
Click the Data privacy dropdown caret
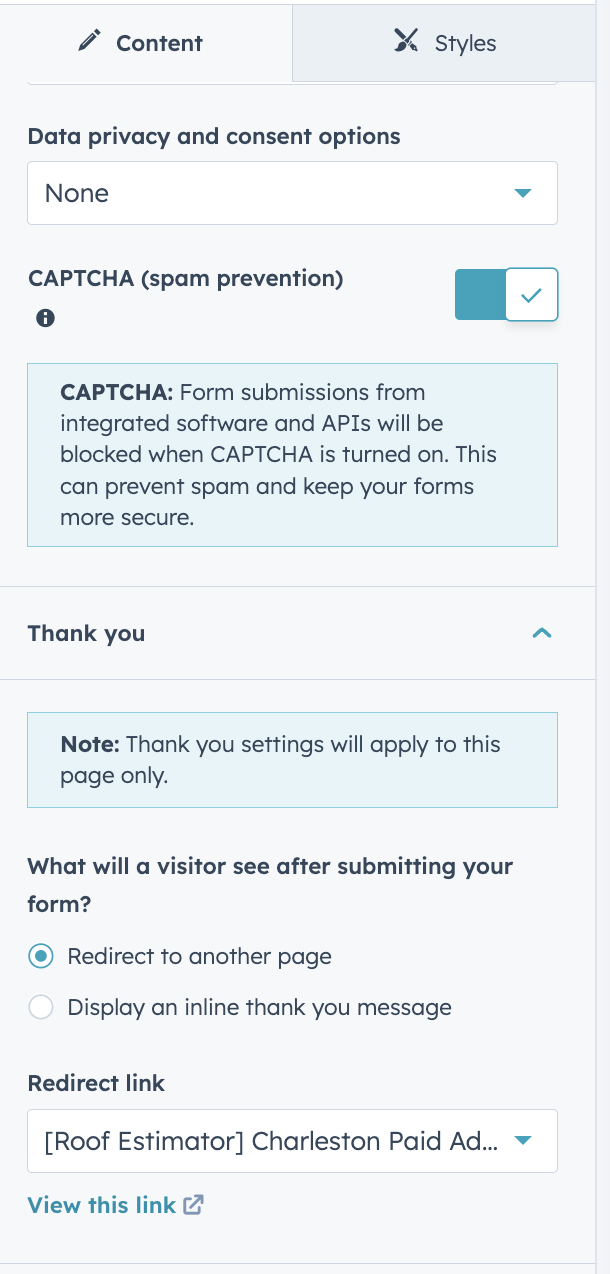[x=522, y=193]
